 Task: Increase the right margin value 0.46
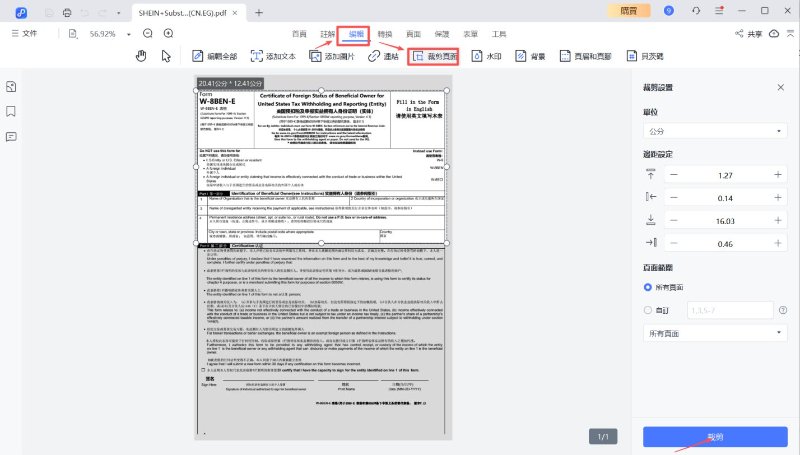click(x=778, y=243)
